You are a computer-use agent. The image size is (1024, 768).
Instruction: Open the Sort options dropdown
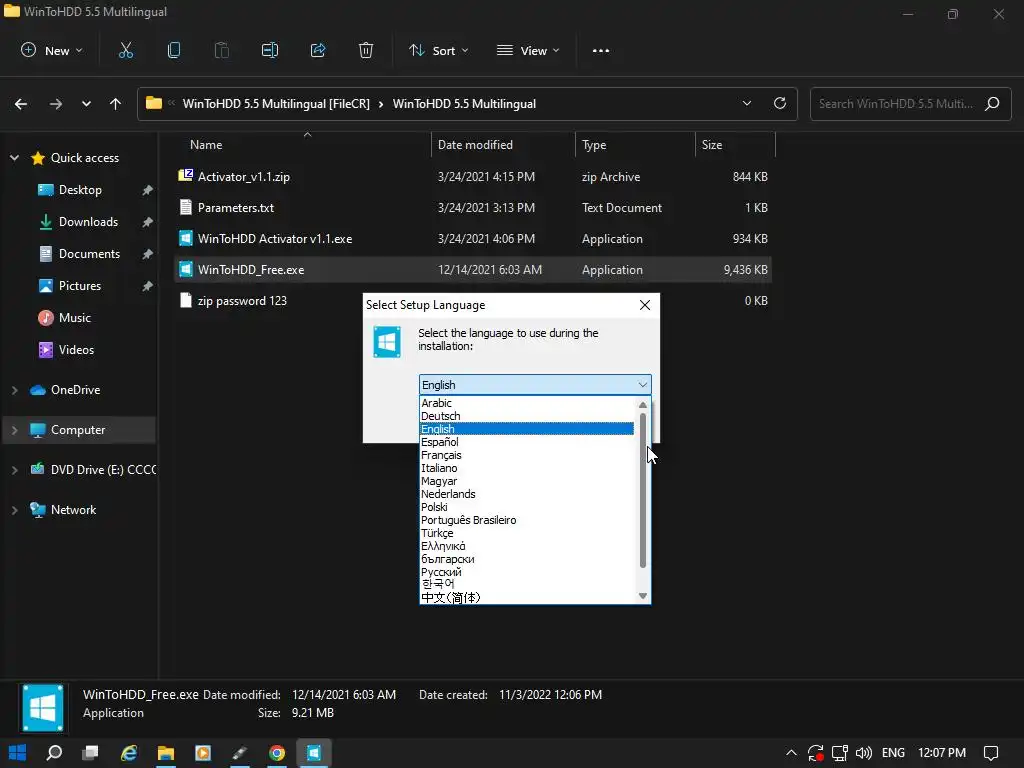click(438, 50)
